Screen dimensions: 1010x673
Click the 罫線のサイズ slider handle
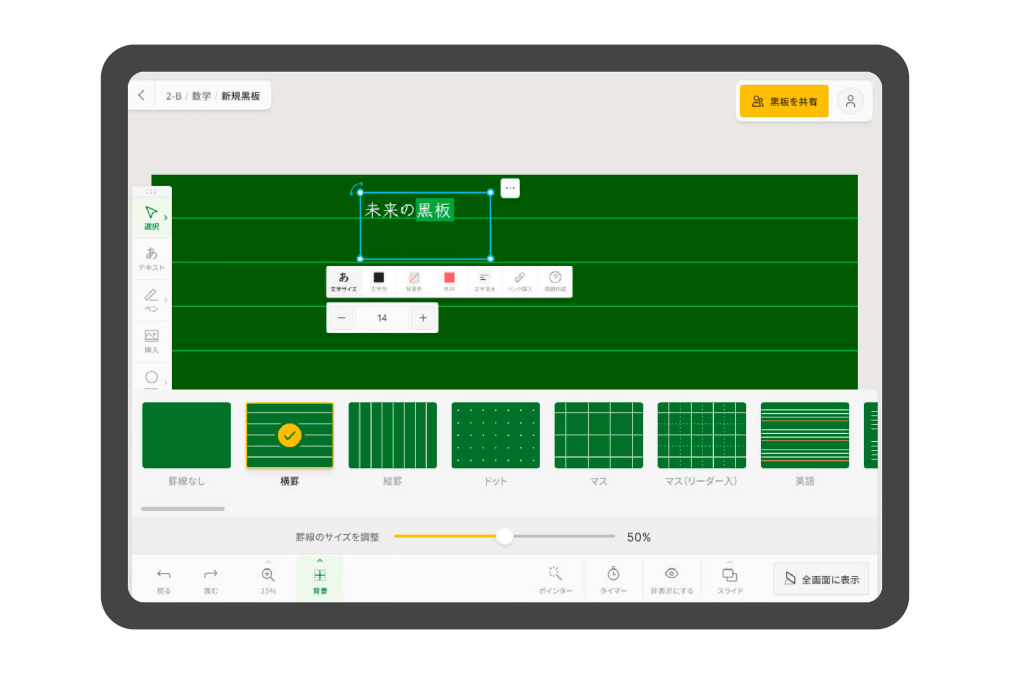coord(505,537)
